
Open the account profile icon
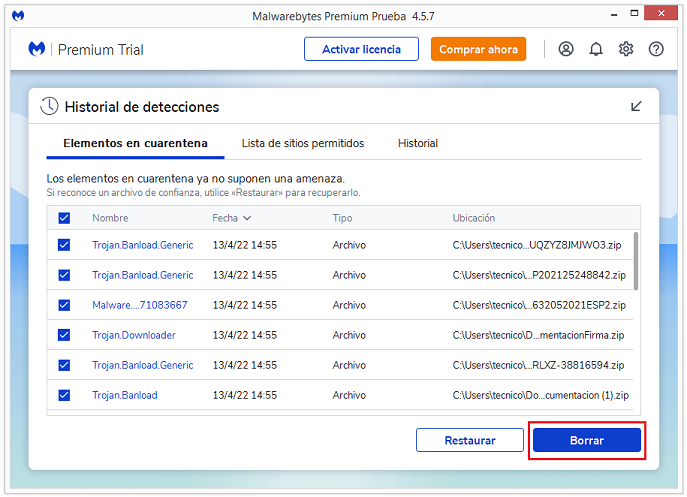(566, 49)
